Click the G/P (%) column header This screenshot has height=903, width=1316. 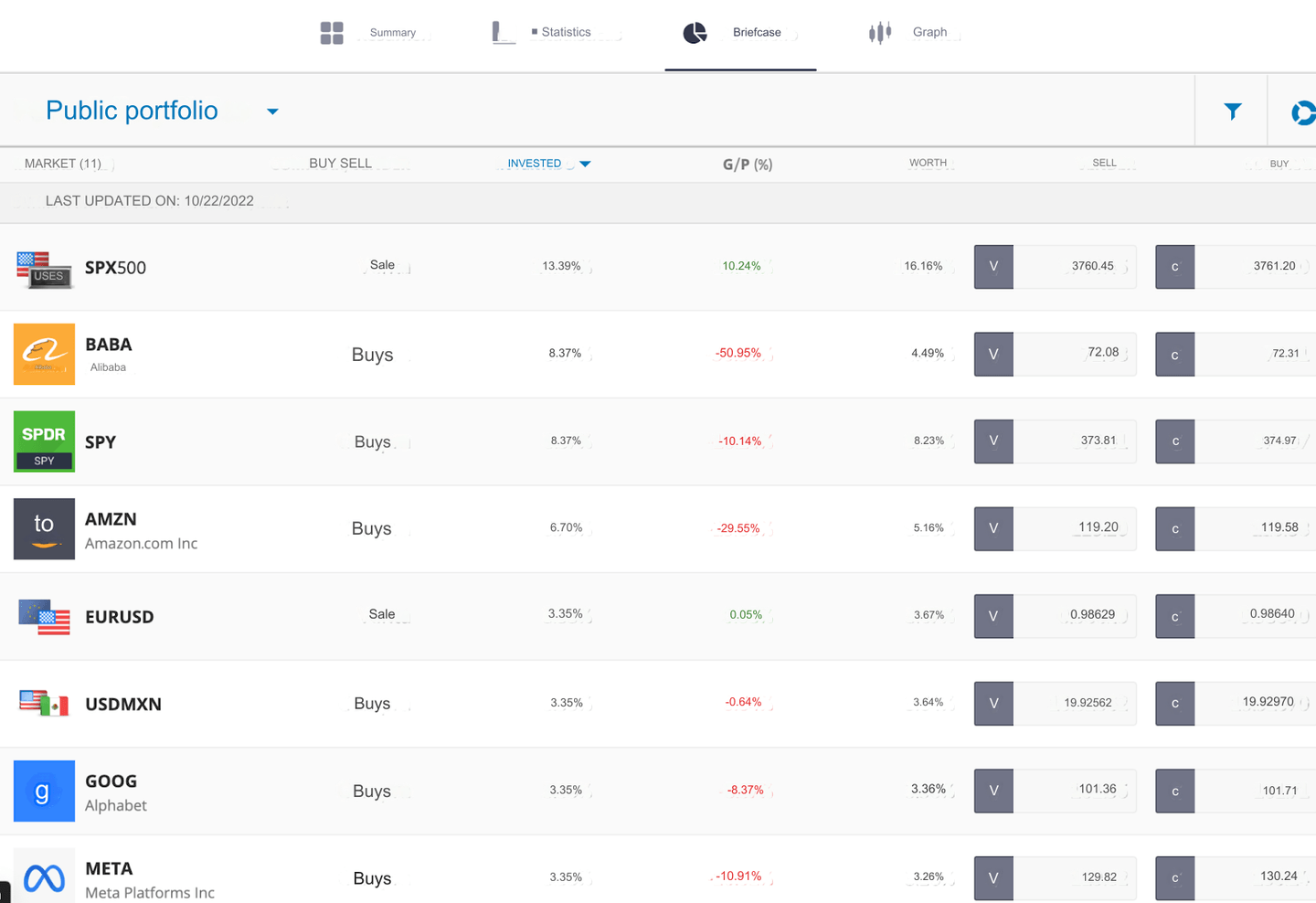pyautogui.click(x=747, y=165)
